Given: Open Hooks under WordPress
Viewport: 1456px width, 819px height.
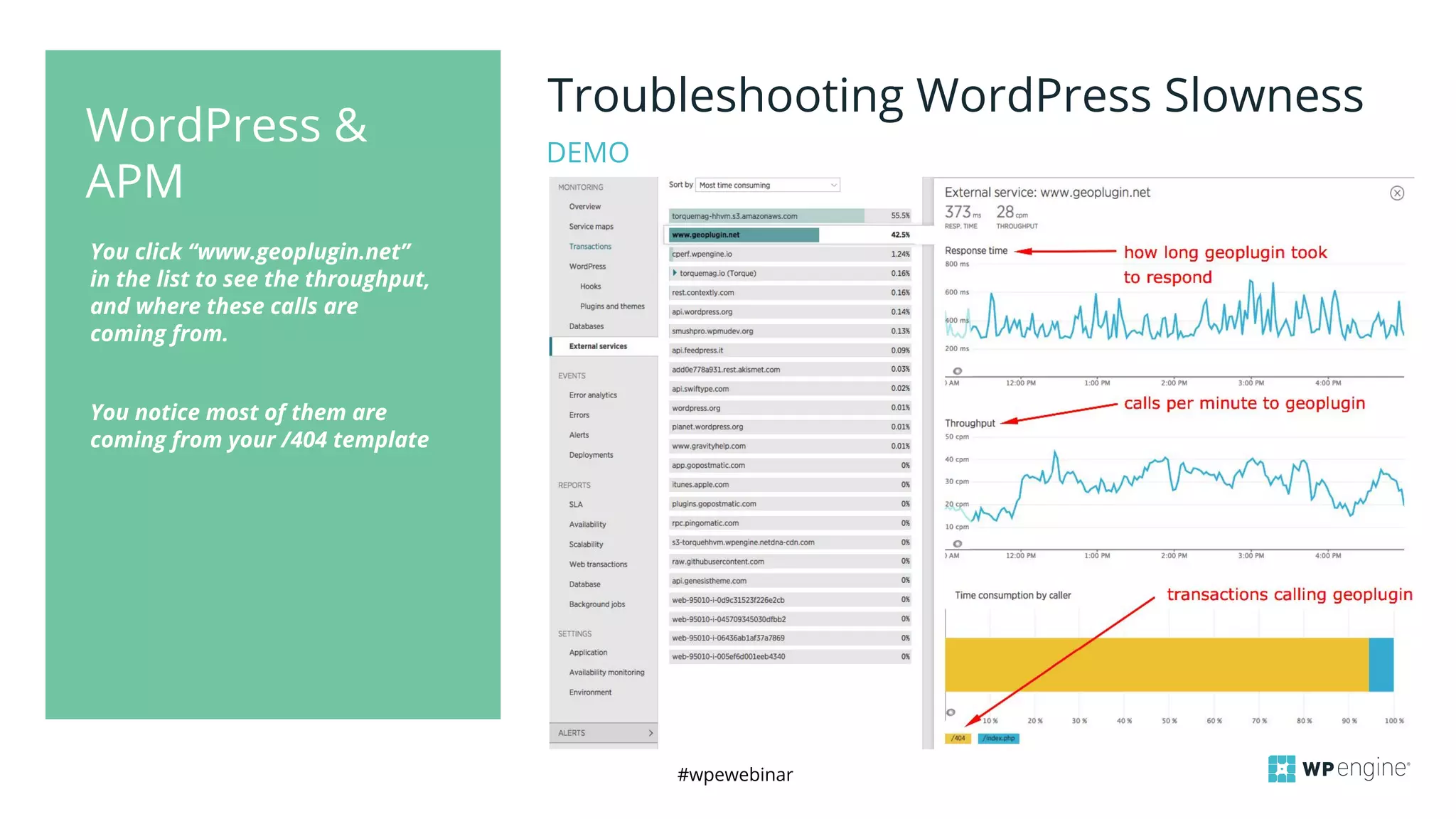Looking at the screenshot, I should click(x=590, y=287).
